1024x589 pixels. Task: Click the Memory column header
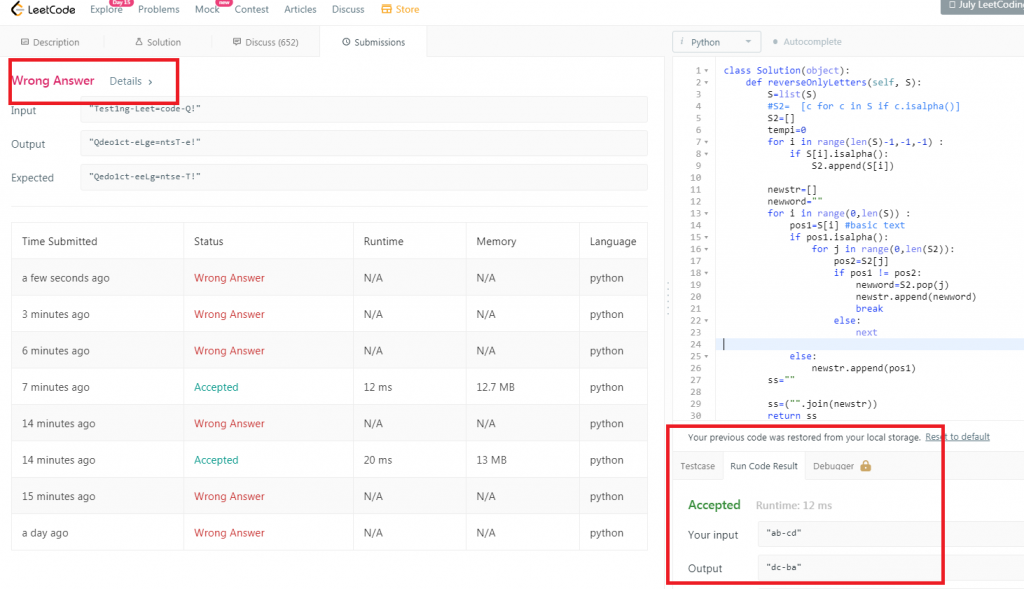click(496, 241)
